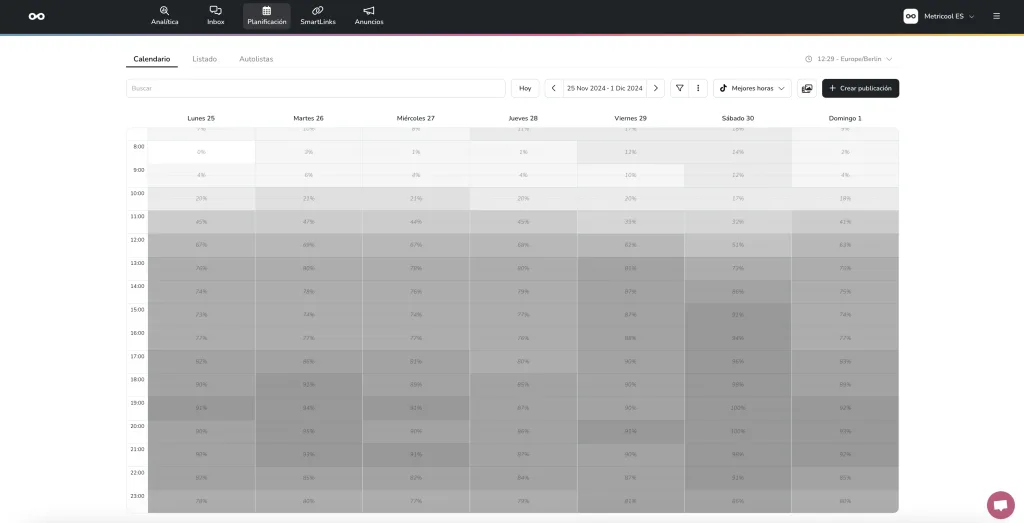Open the filter funnel icon
This screenshot has width=1024, height=523.
[x=680, y=88]
